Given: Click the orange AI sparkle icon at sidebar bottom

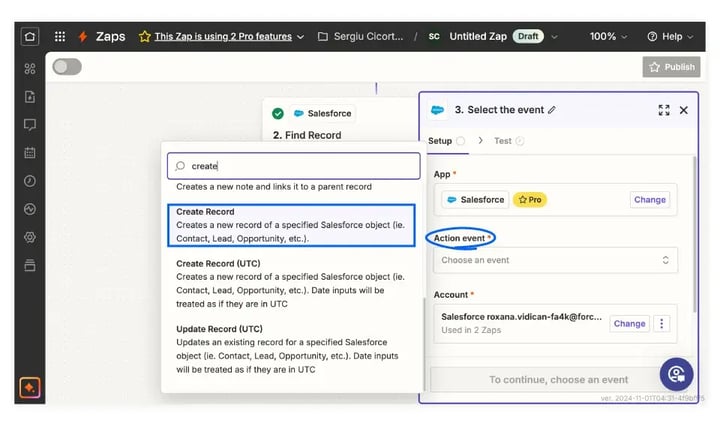Looking at the screenshot, I should coord(30,388).
